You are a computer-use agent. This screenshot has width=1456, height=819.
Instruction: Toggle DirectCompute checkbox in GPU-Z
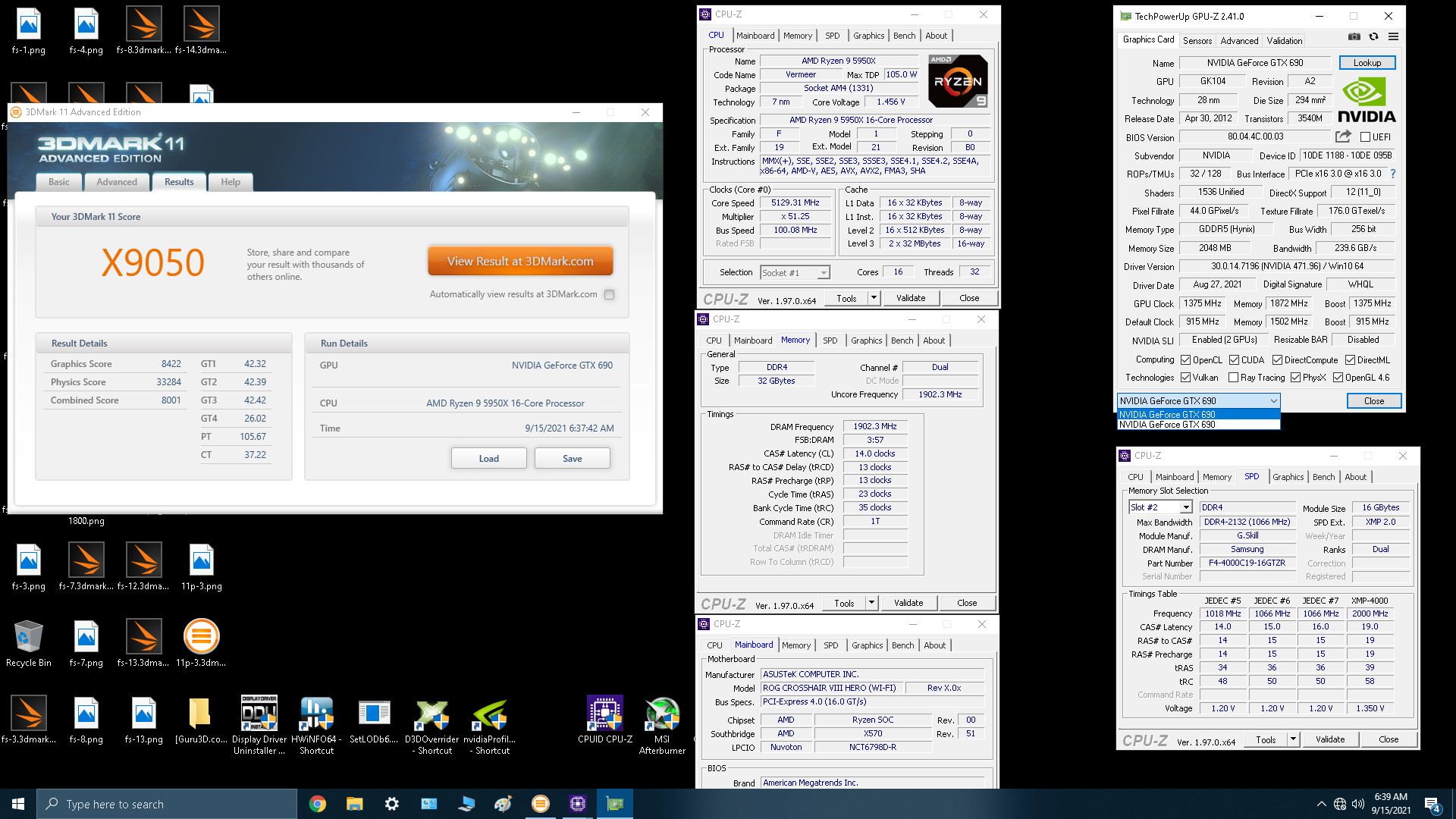pyautogui.click(x=1277, y=360)
